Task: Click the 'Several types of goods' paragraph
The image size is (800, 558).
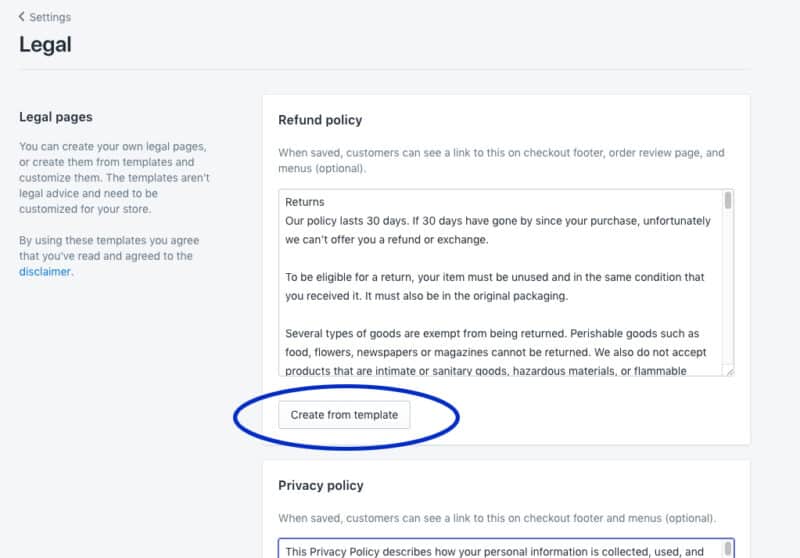Action: (495, 352)
